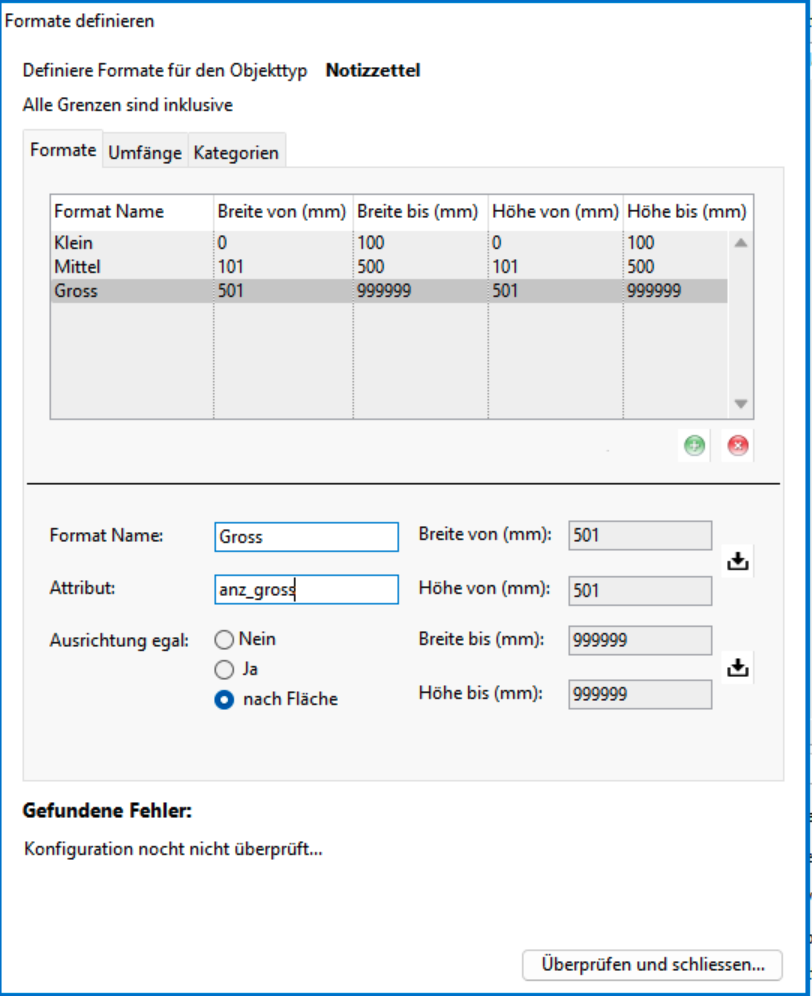812x996 pixels.
Task: Switch to the Umfänge tab
Action: [x=145, y=153]
